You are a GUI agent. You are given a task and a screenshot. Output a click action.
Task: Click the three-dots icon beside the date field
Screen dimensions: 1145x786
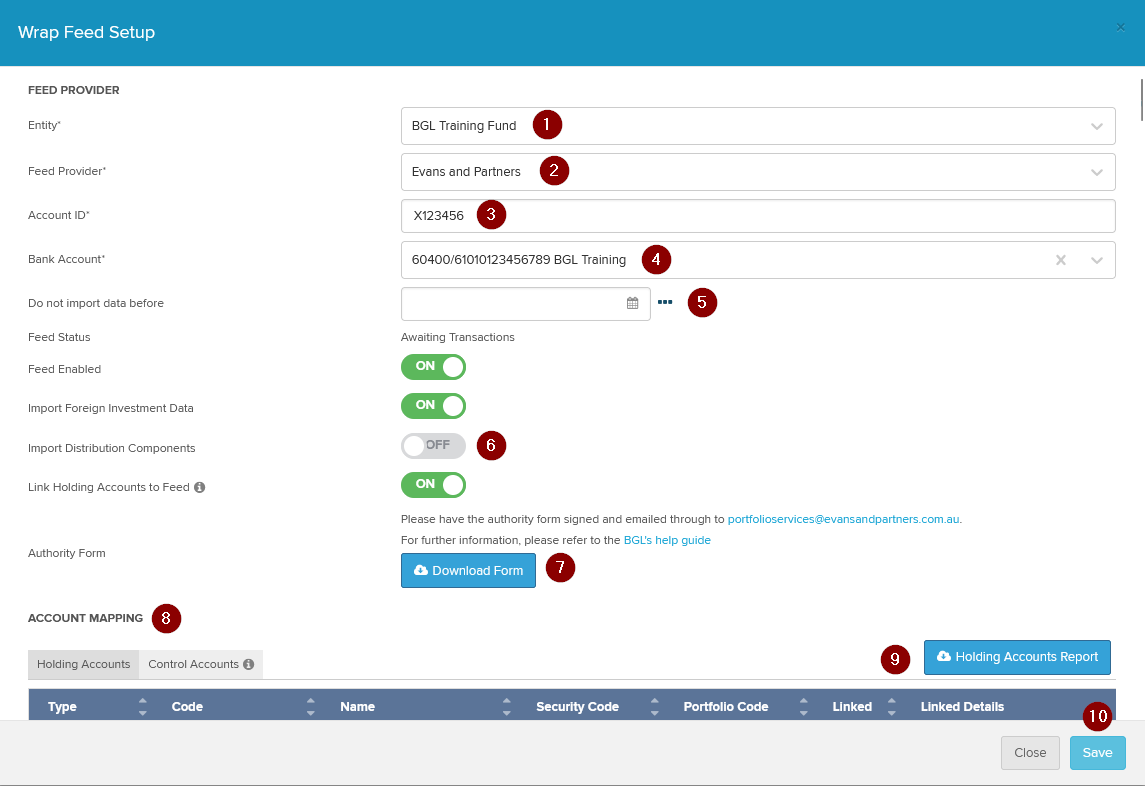(665, 302)
